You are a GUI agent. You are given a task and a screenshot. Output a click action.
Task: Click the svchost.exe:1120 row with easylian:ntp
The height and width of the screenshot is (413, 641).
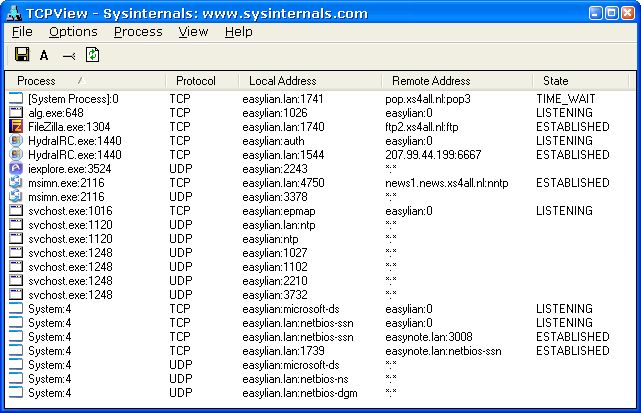pos(321,238)
